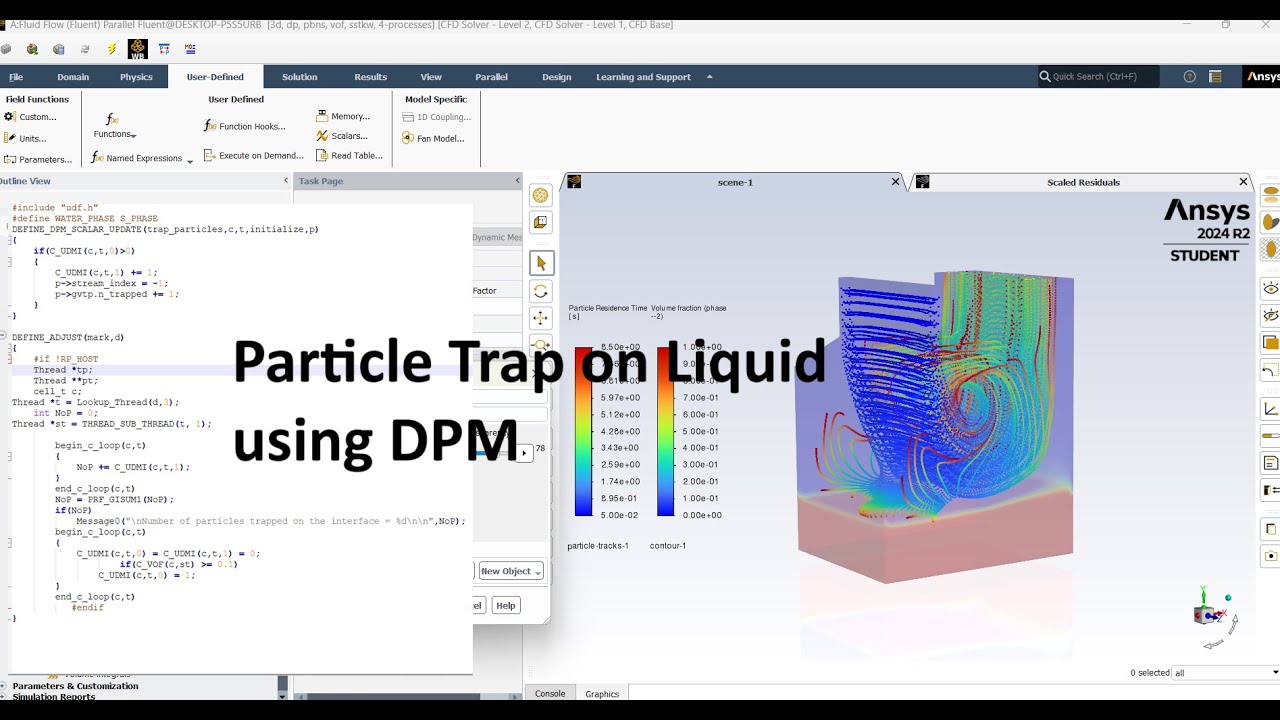Viewport: 1280px width, 720px height.
Task: Click the particle residence time color bar
Action: point(584,431)
